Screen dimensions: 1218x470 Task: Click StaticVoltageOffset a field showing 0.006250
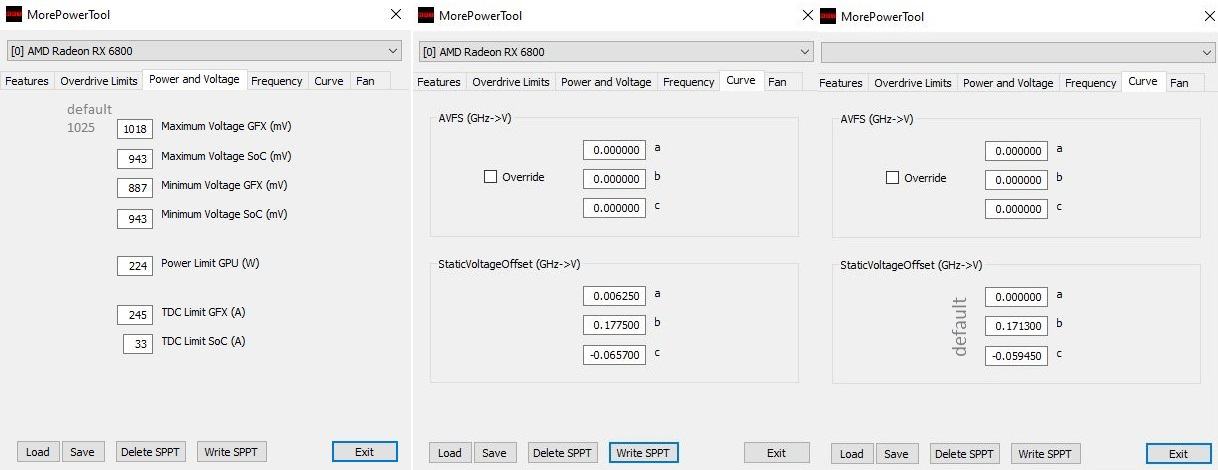pyautogui.click(x=614, y=296)
